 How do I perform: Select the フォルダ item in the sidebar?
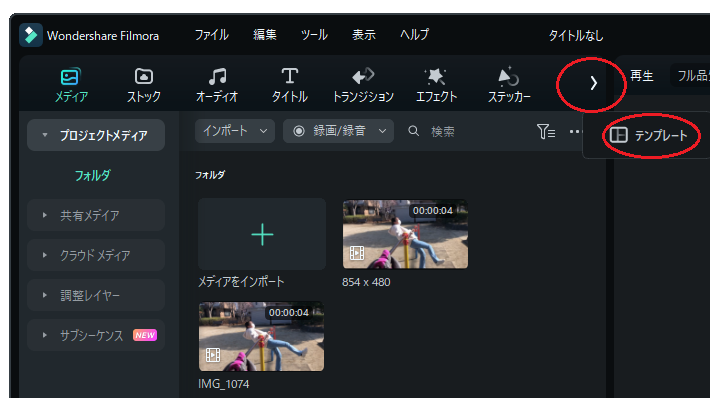[x=92, y=175]
